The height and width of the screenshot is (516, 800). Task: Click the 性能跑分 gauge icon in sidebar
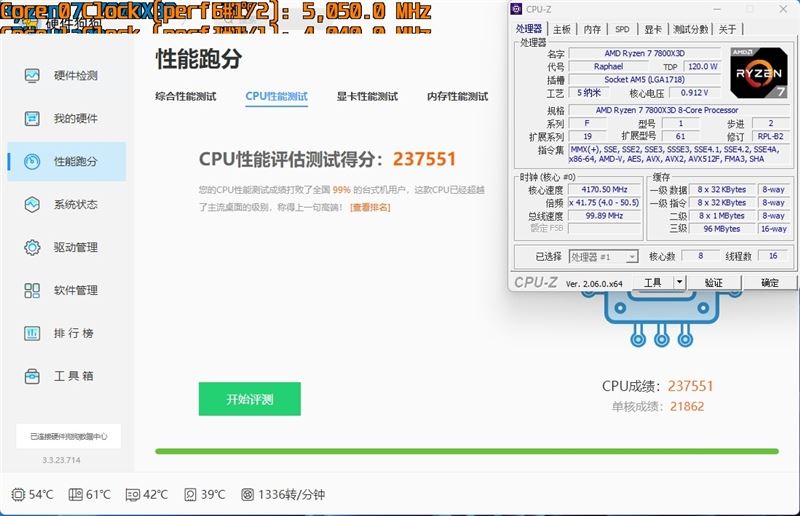pyautogui.click(x=32, y=161)
